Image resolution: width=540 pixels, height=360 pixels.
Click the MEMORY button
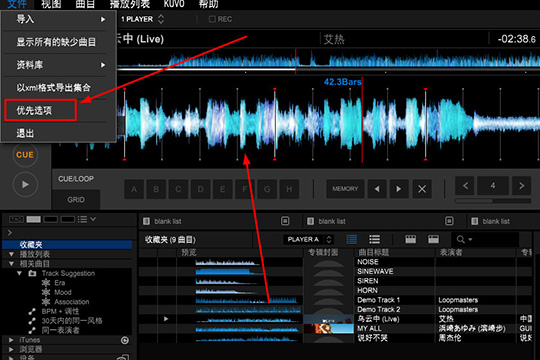[345, 189]
